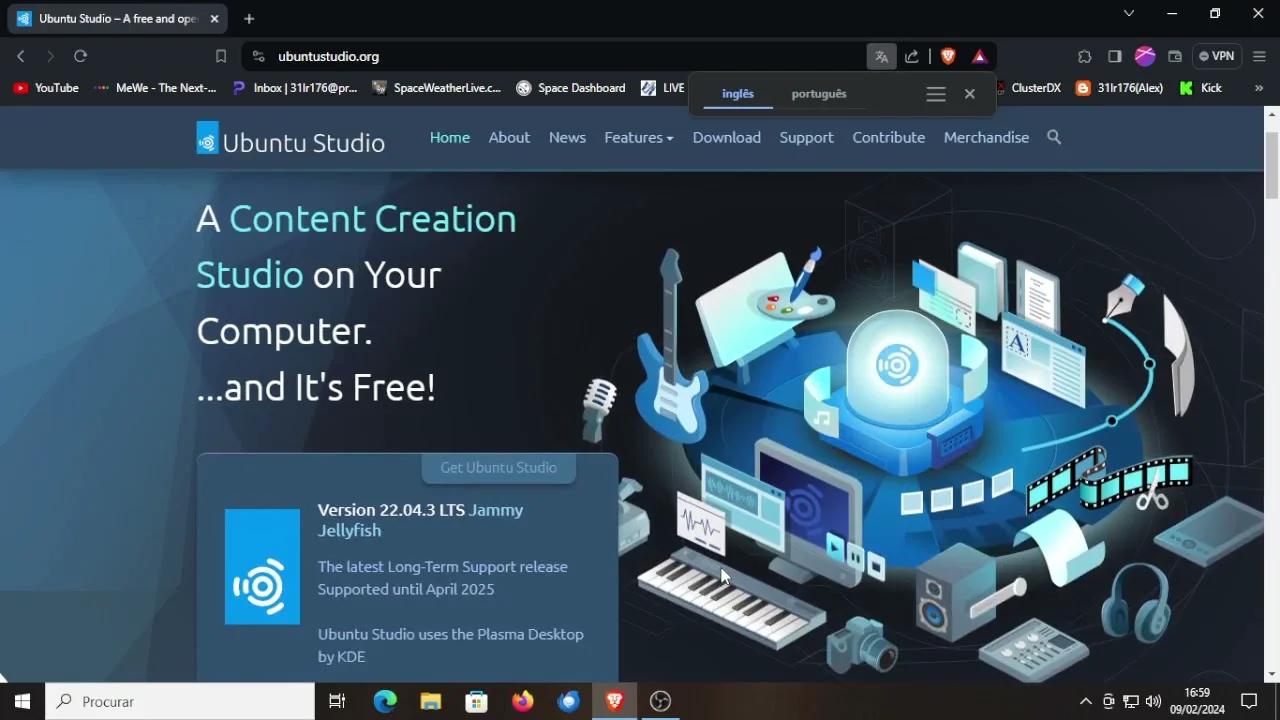Open Microsoft Edge from the taskbar
The height and width of the screenshot is (720, 1280).
385,701
